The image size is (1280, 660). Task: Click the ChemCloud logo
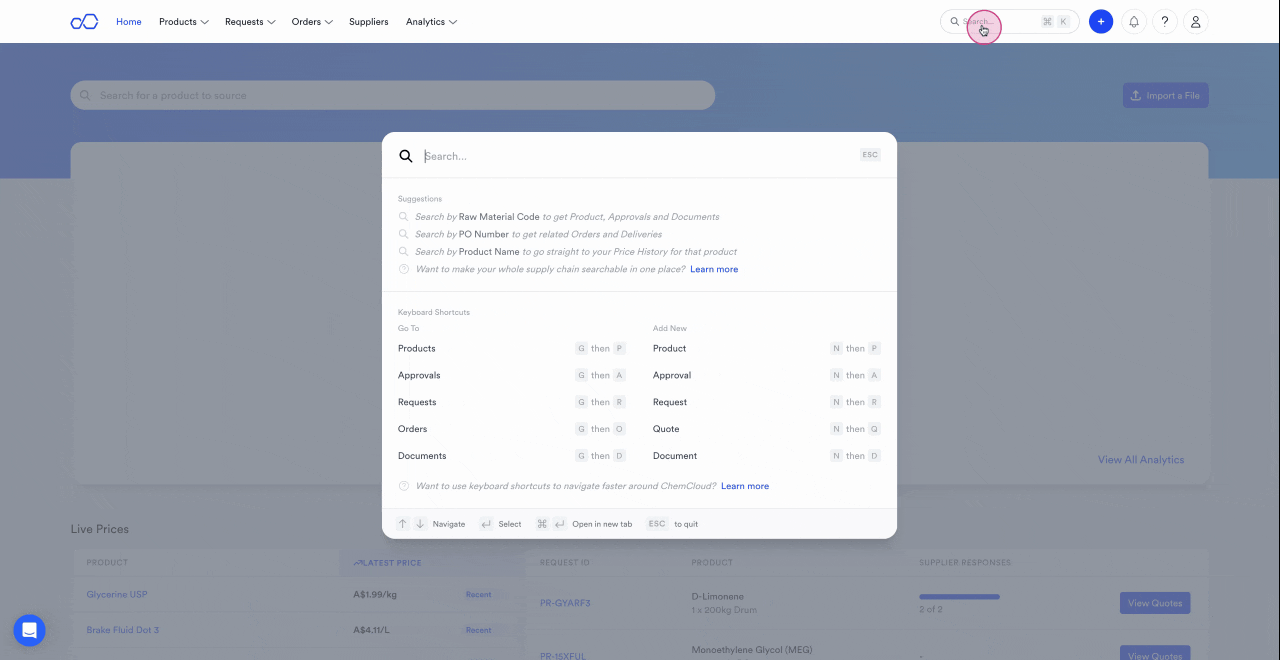84,21
